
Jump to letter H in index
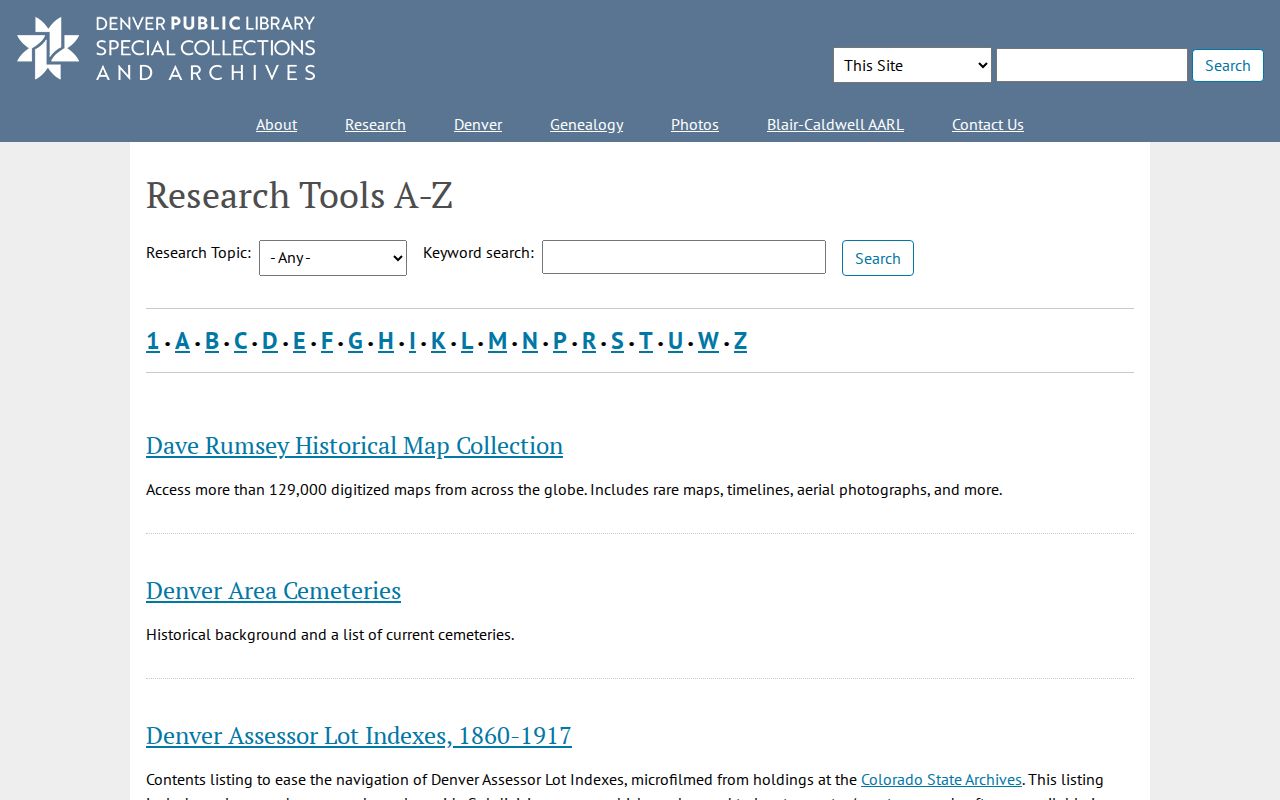(x=386, y=341)
